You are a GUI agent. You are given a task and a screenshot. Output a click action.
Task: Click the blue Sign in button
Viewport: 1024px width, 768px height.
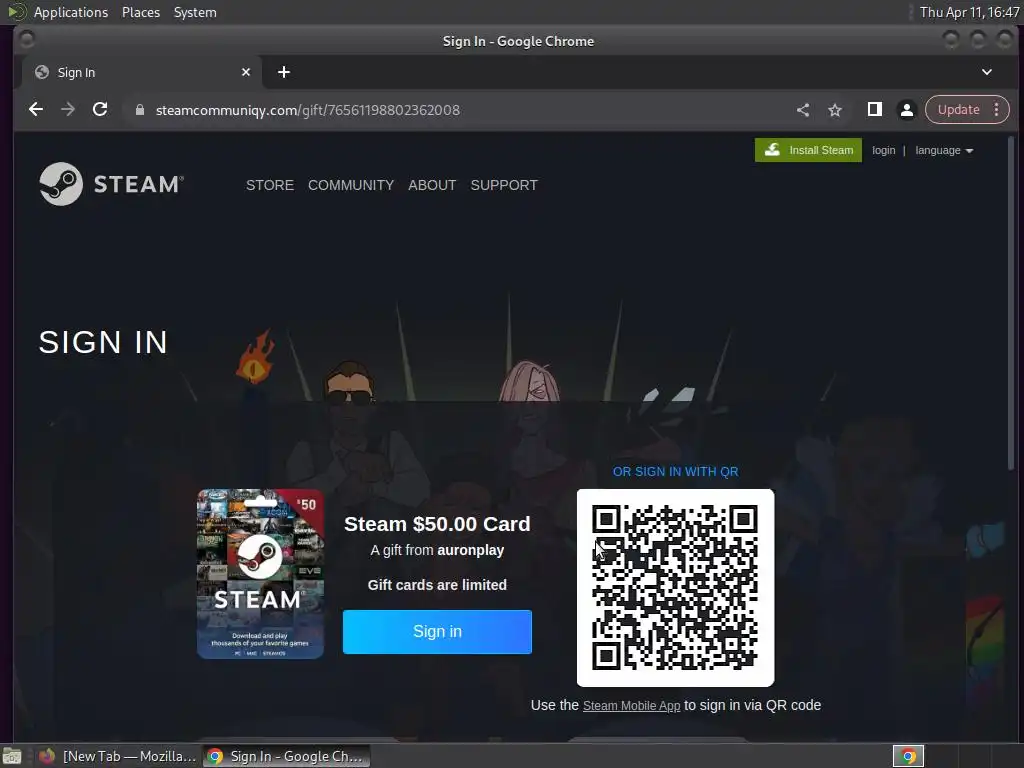[x=438, y=632]
